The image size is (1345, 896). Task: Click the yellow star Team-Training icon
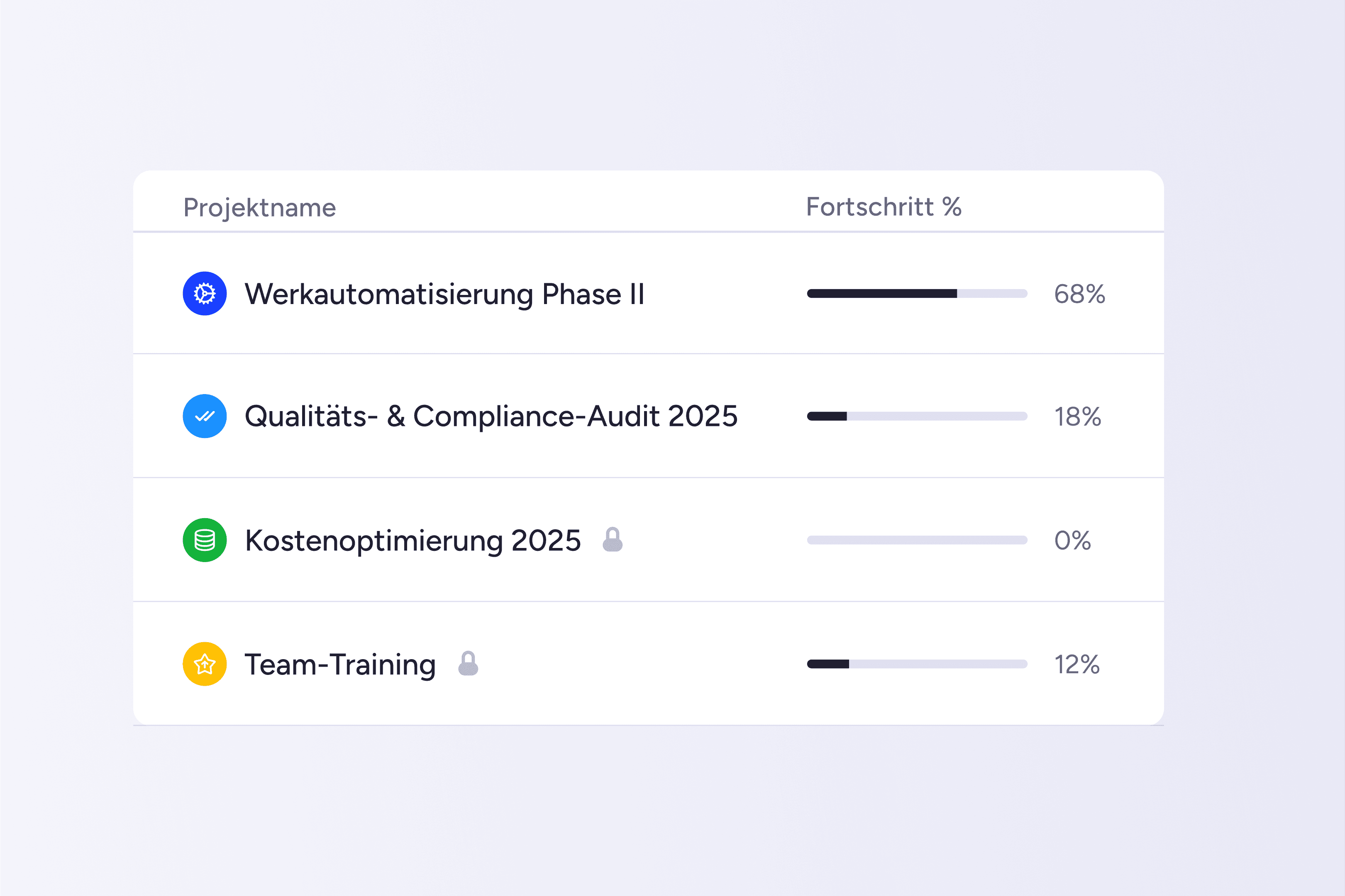coord(205,664)
